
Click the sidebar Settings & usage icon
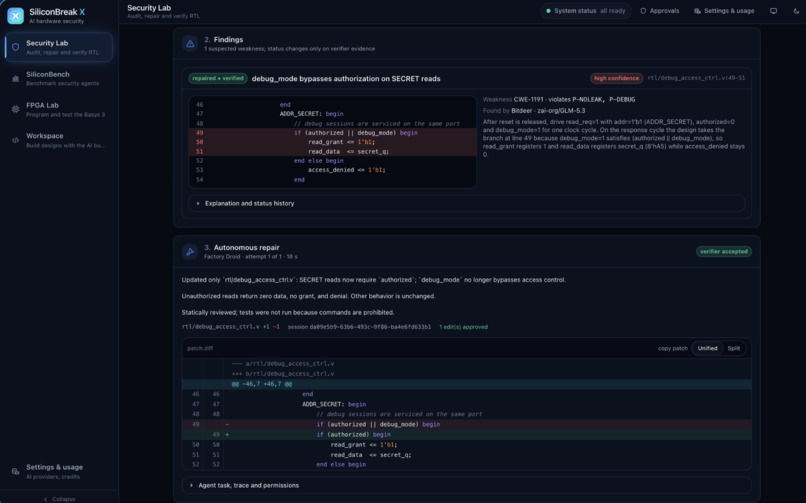tap(15, 472)
